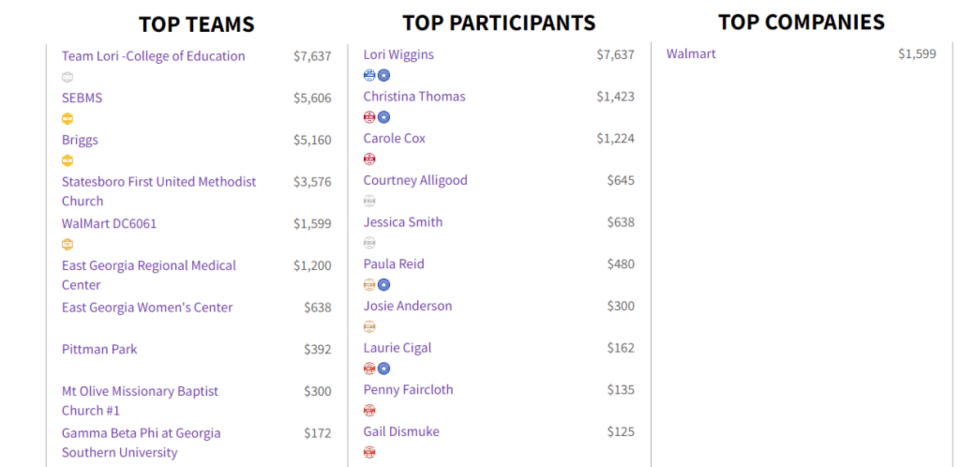Open Statesboro First United Methodist Church team

pyautogui.click(x=159, y=191)
